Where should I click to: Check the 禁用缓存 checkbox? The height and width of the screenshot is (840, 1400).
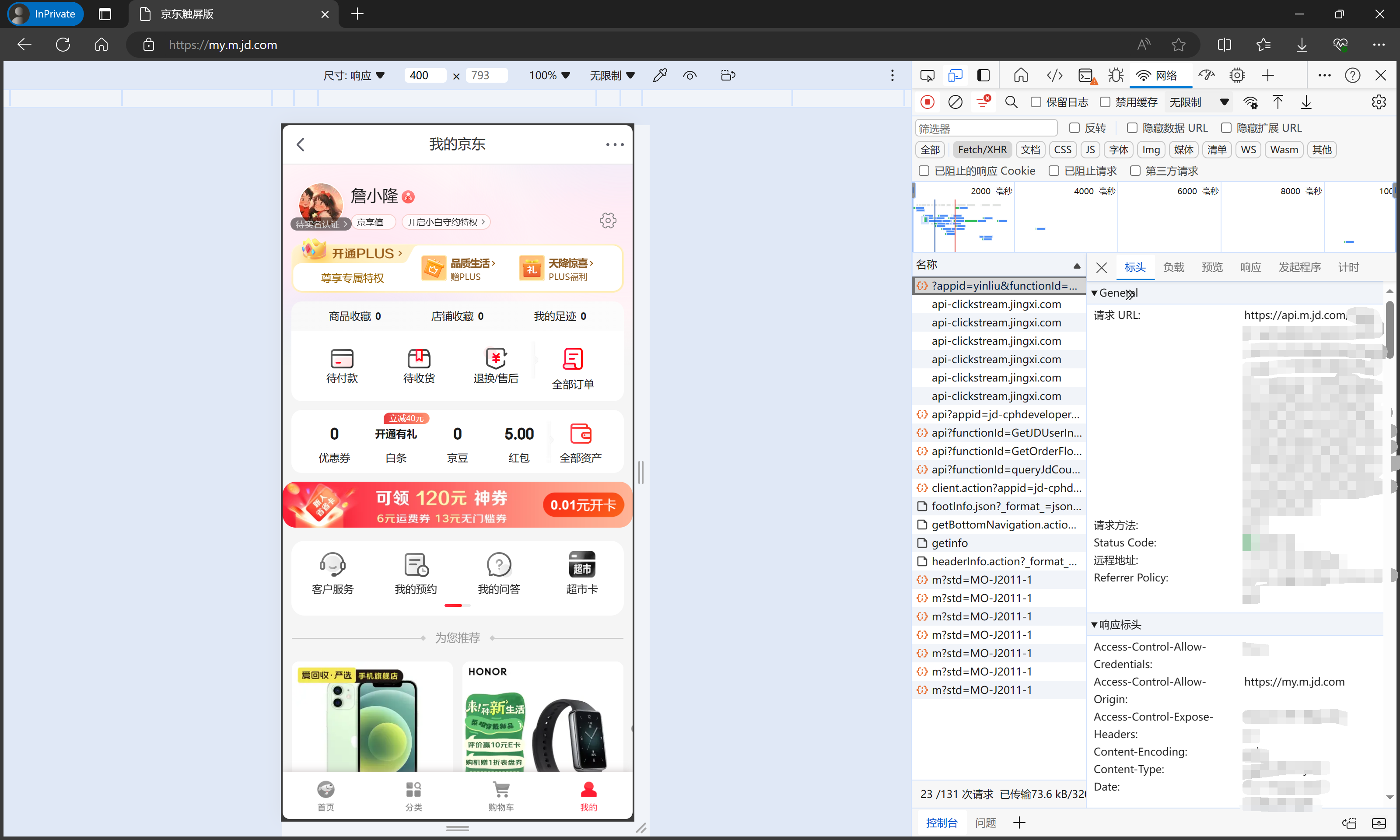[1105, 102]
